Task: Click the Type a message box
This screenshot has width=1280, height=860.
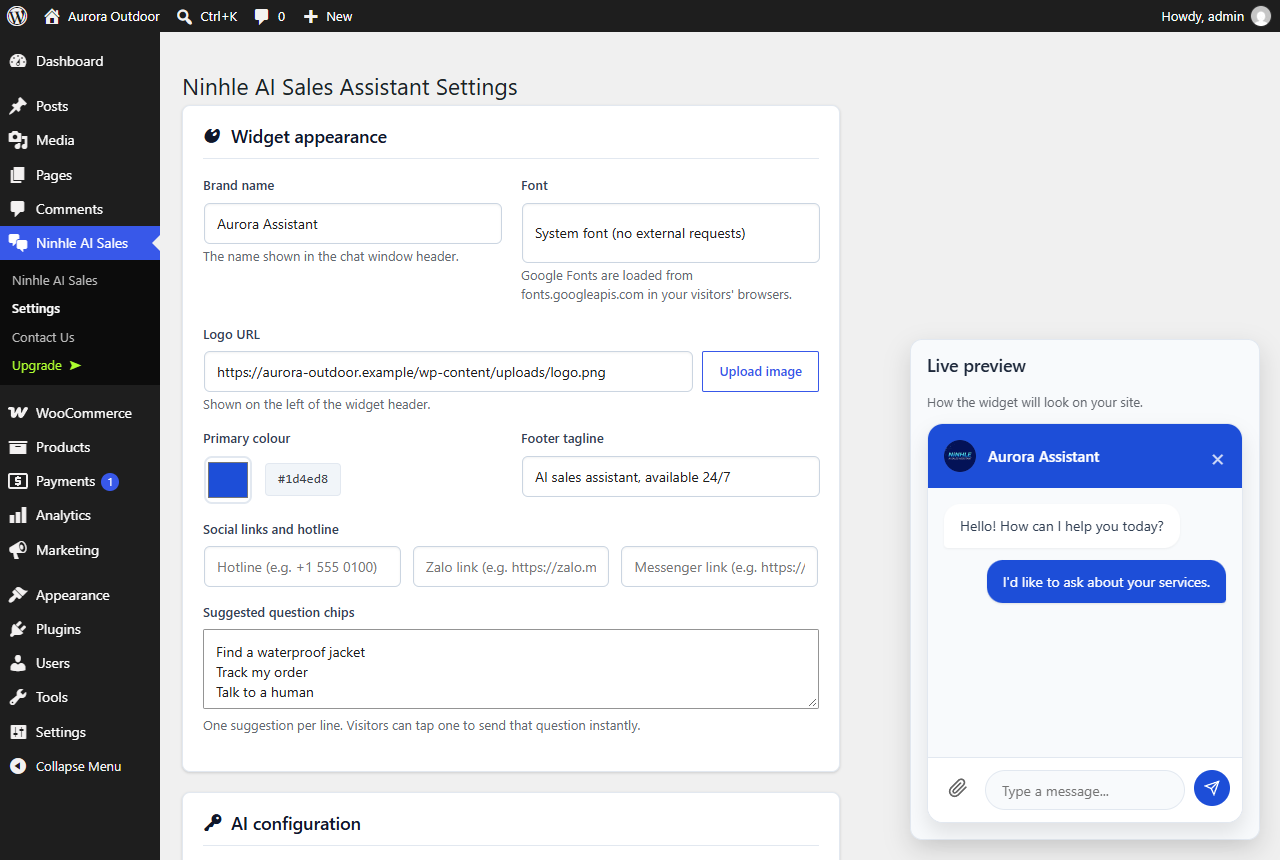Action: click(x=1084, y=790)
